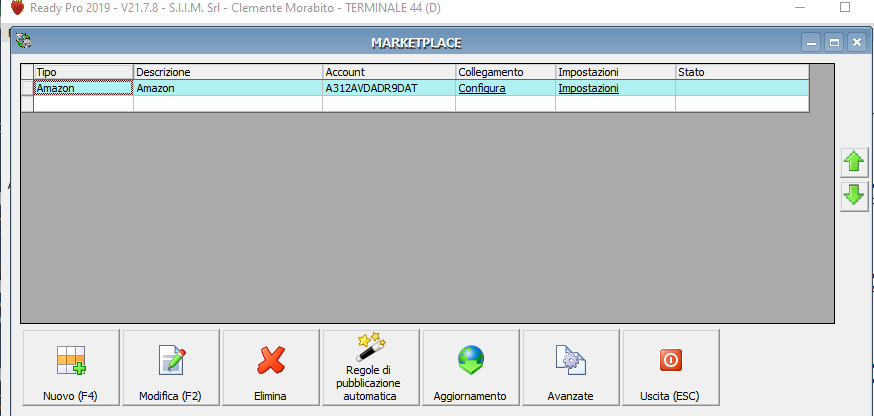Click the Impostazioni column header
Image resolution: width=874 pixels, height=416 pixels.
615,72
